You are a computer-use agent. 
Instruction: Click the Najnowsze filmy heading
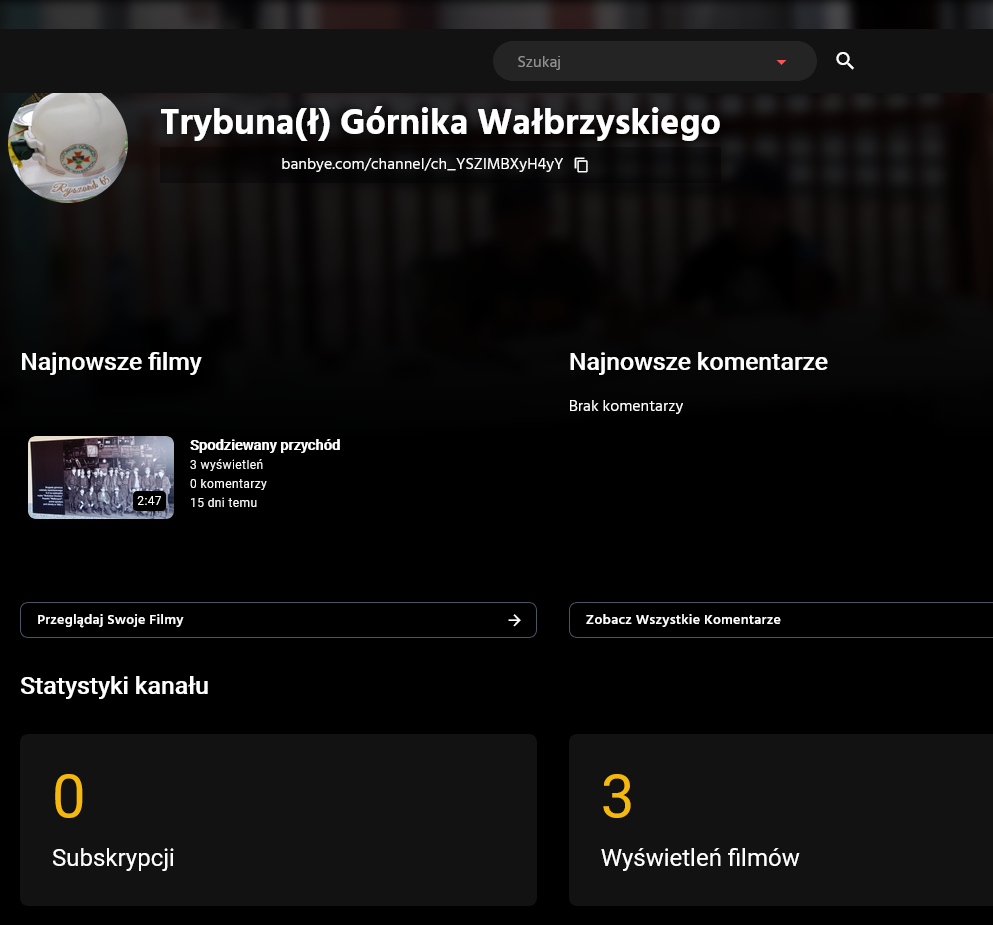pos(111,362)
